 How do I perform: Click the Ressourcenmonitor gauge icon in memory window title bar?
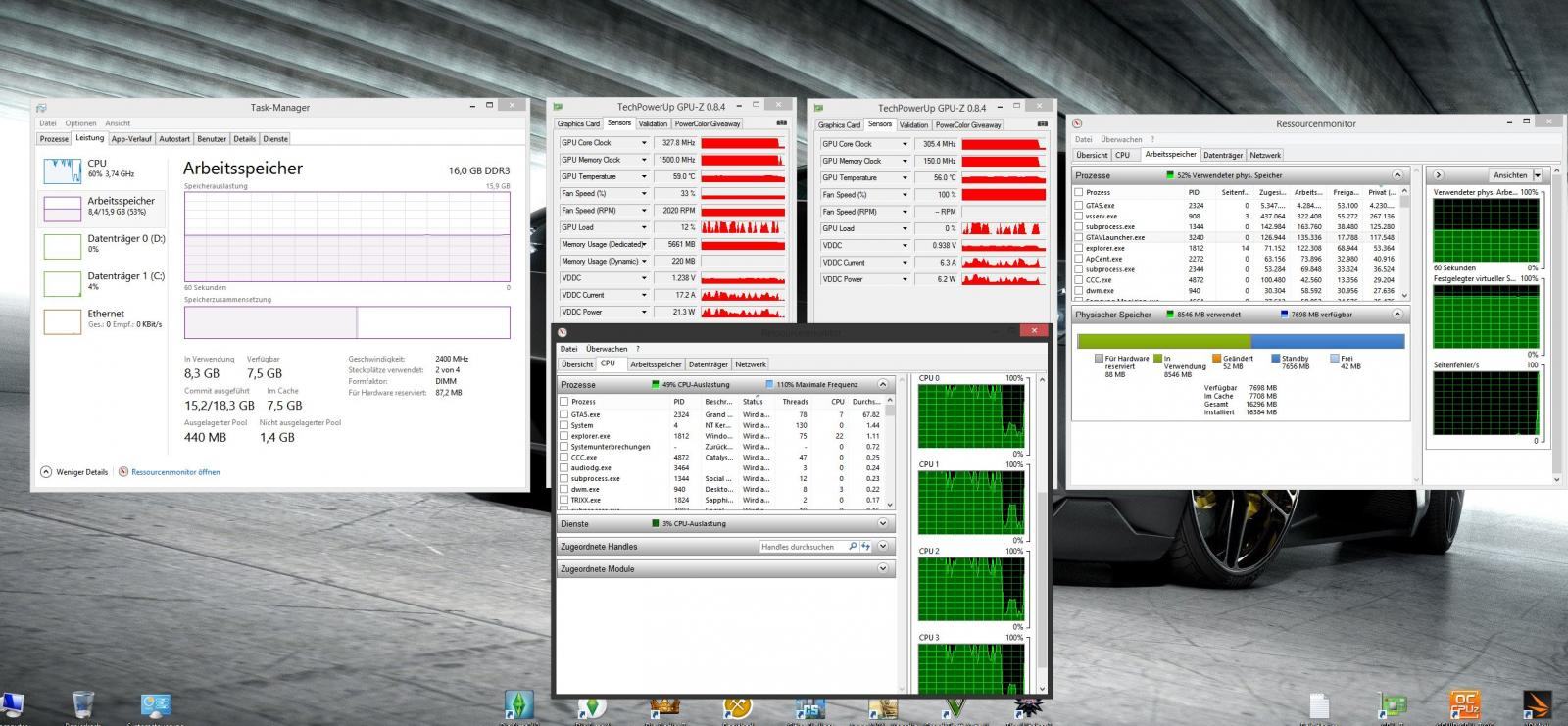(1077, 123)
